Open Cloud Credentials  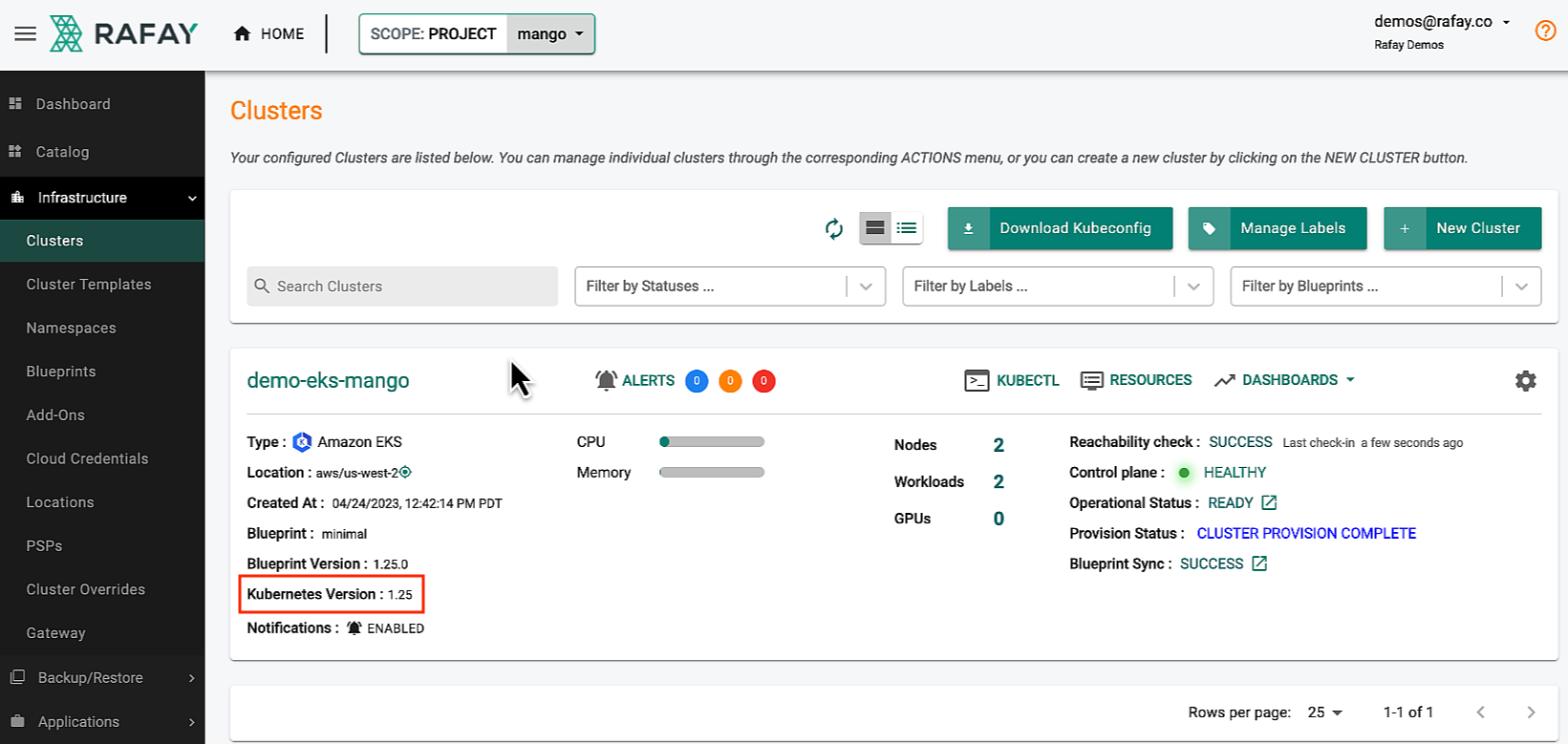coord(102,458)
